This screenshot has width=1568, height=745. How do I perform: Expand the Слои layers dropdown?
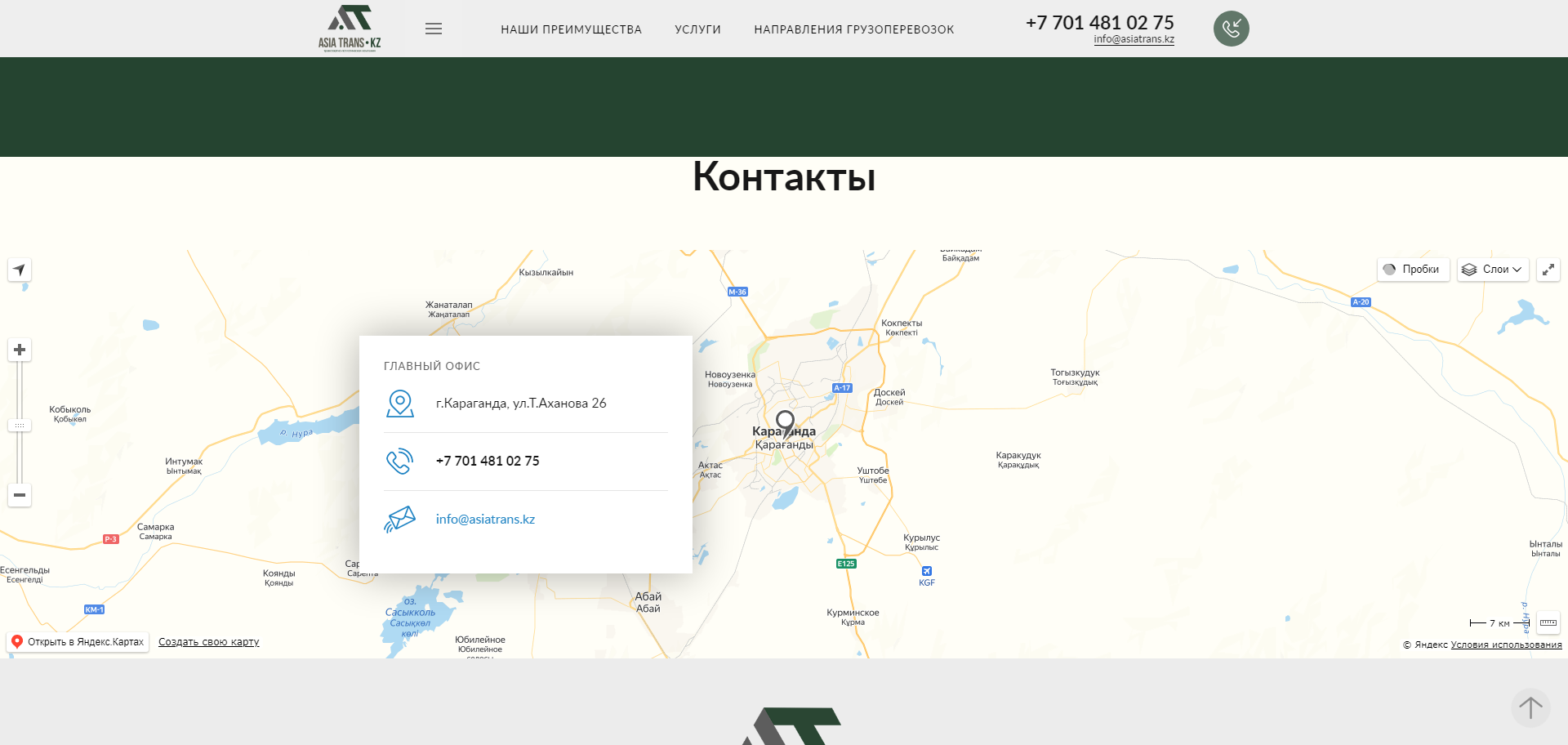(1493, 270)
